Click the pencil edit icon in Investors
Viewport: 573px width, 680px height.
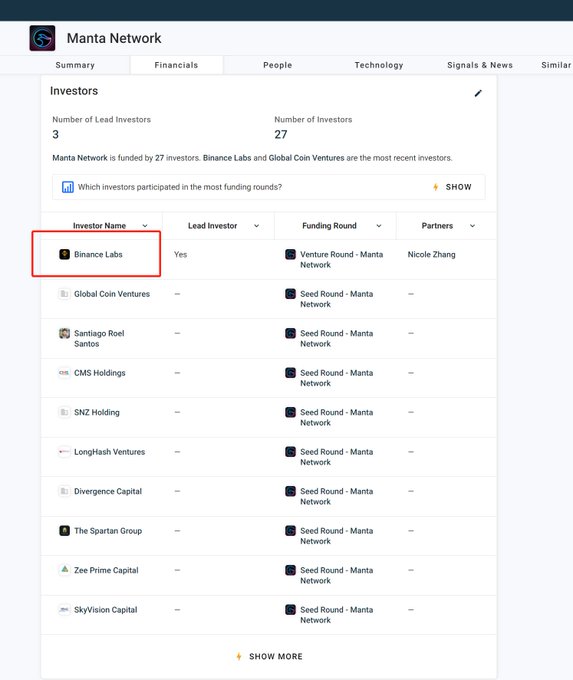[478, 93]
